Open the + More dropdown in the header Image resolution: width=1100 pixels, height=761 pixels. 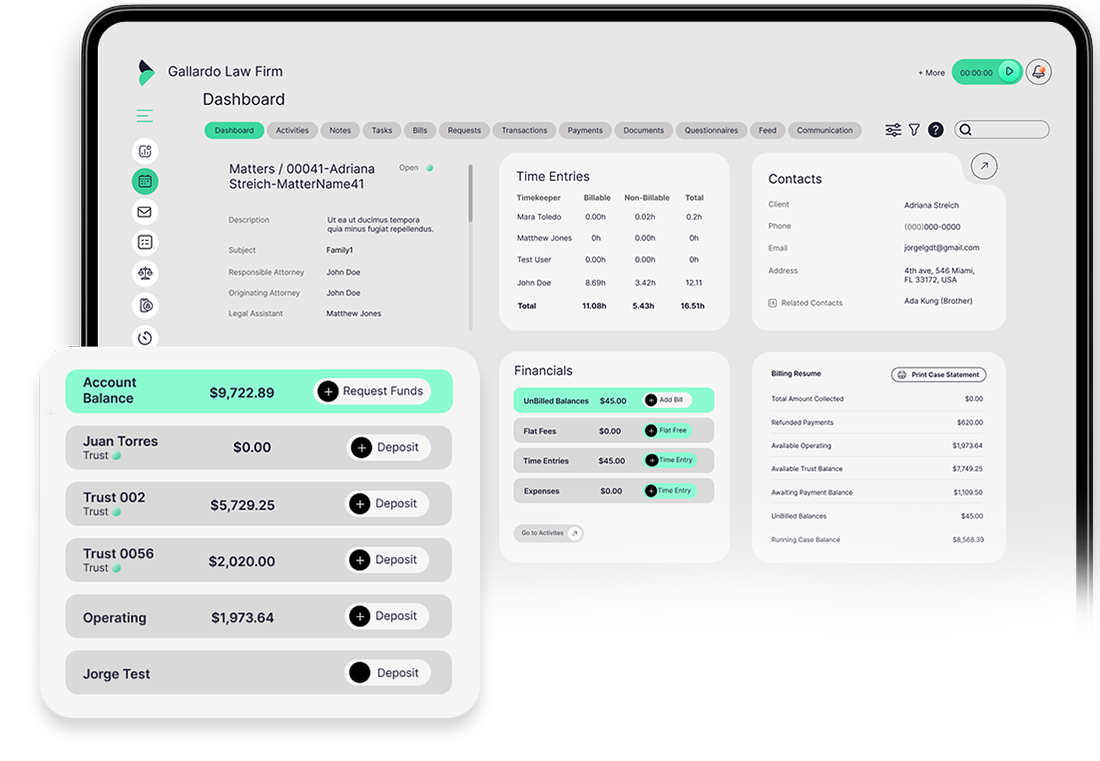(x=930, y=72)
